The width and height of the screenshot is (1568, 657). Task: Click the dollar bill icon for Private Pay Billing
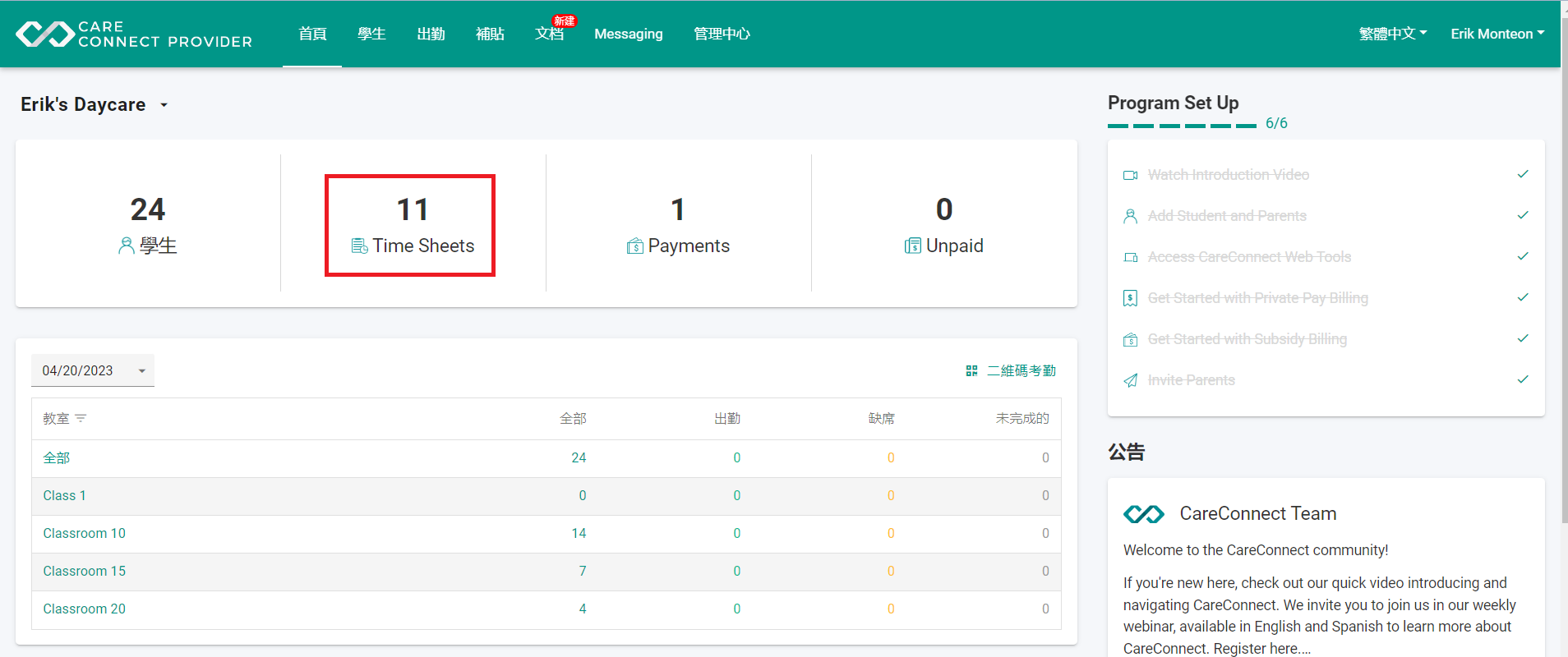point(1131,298)
